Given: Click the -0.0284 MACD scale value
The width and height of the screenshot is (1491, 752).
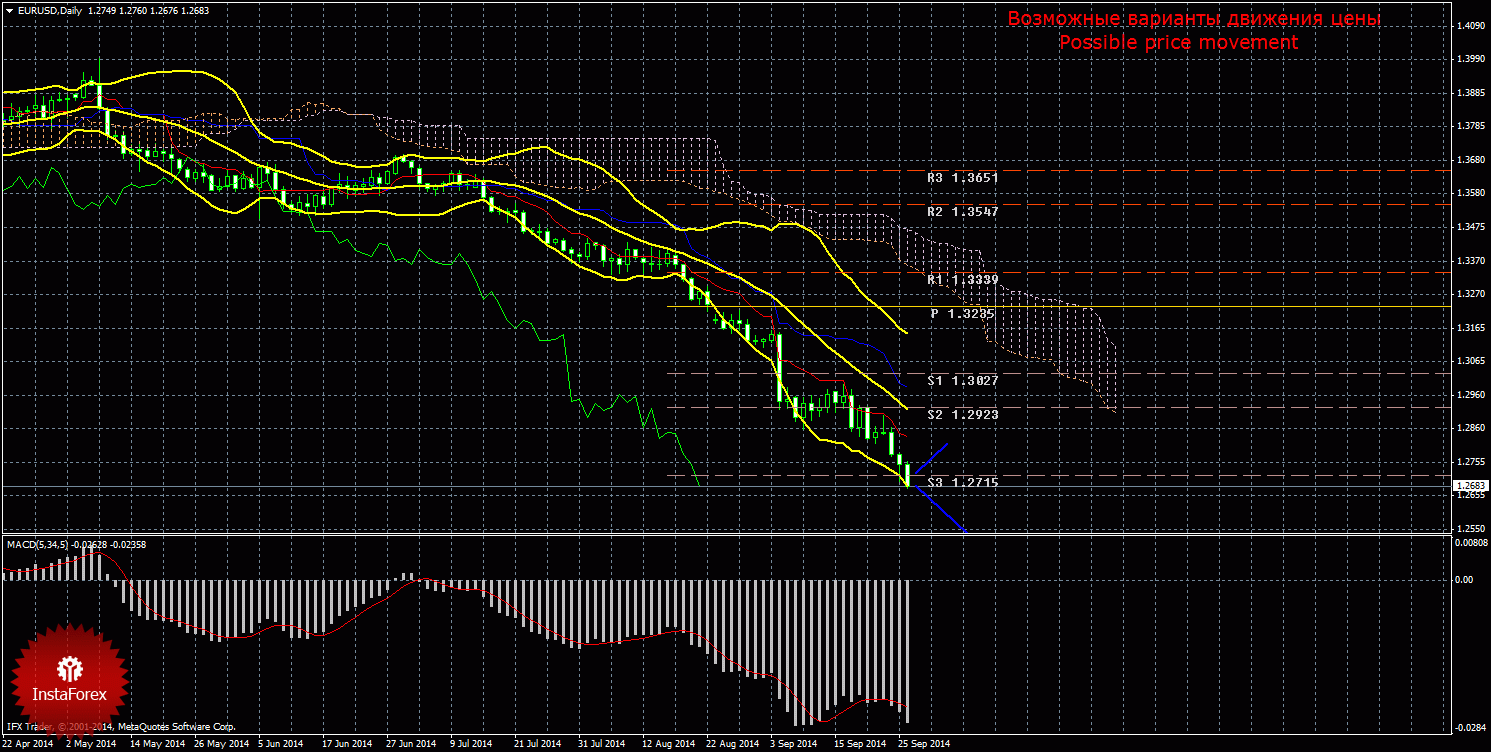Looking at the screenshot, I should 1468,728.
